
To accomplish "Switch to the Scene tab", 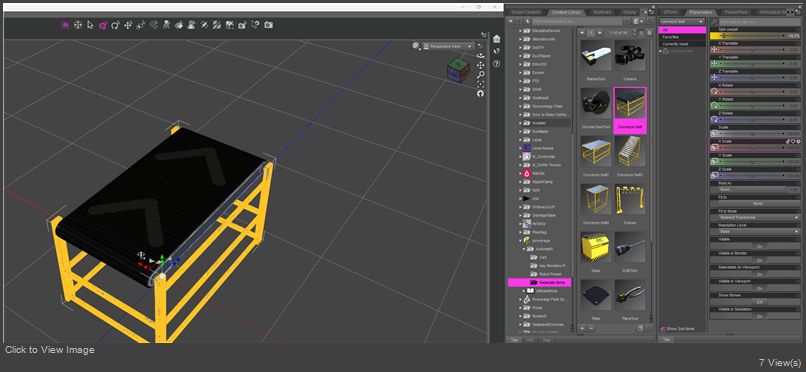I will point(629,12).
